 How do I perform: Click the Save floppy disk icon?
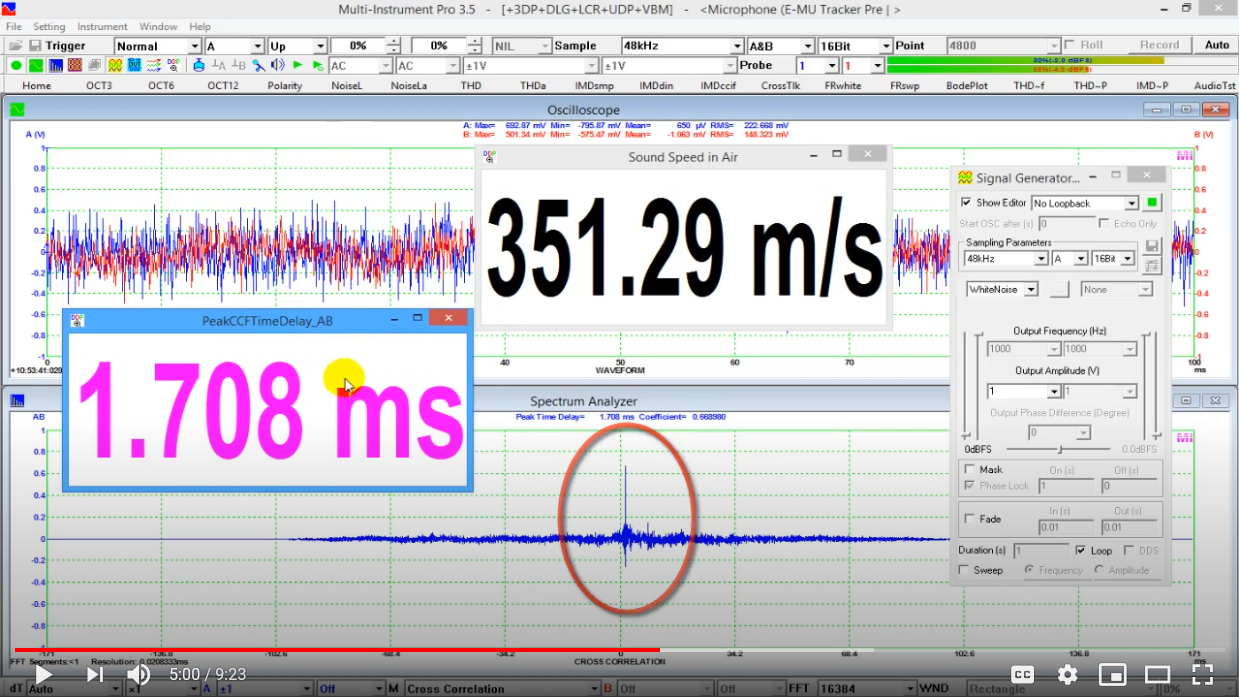tap(35, 46)
